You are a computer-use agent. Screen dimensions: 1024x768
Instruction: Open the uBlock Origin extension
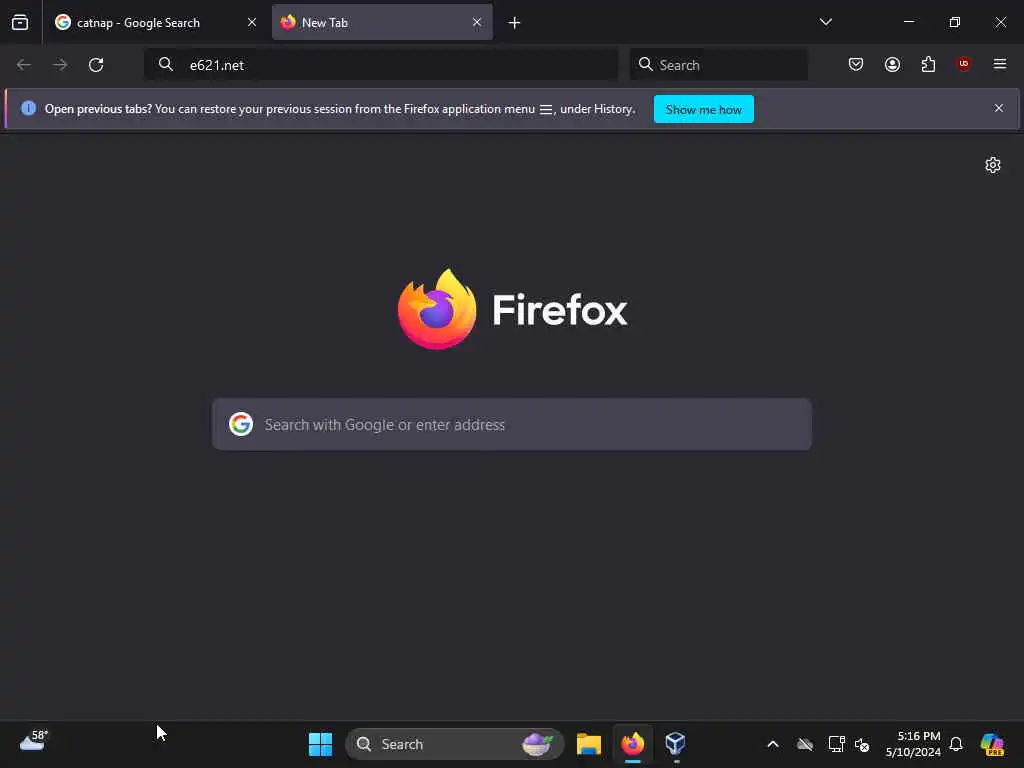point(964,64)
